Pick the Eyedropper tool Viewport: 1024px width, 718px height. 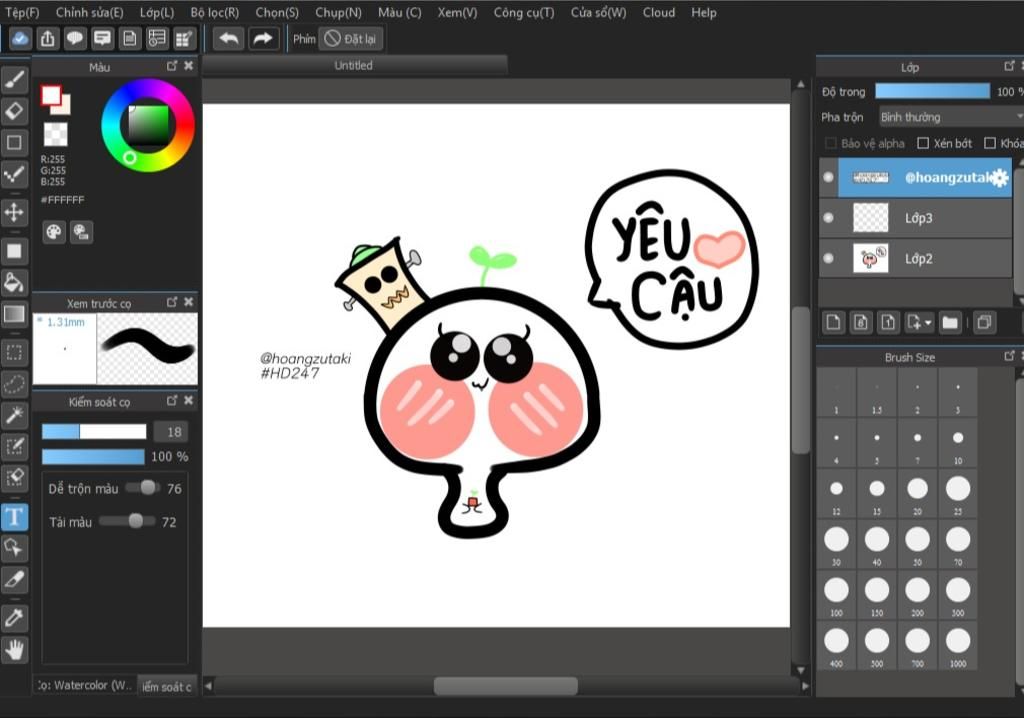pos(14,617)
